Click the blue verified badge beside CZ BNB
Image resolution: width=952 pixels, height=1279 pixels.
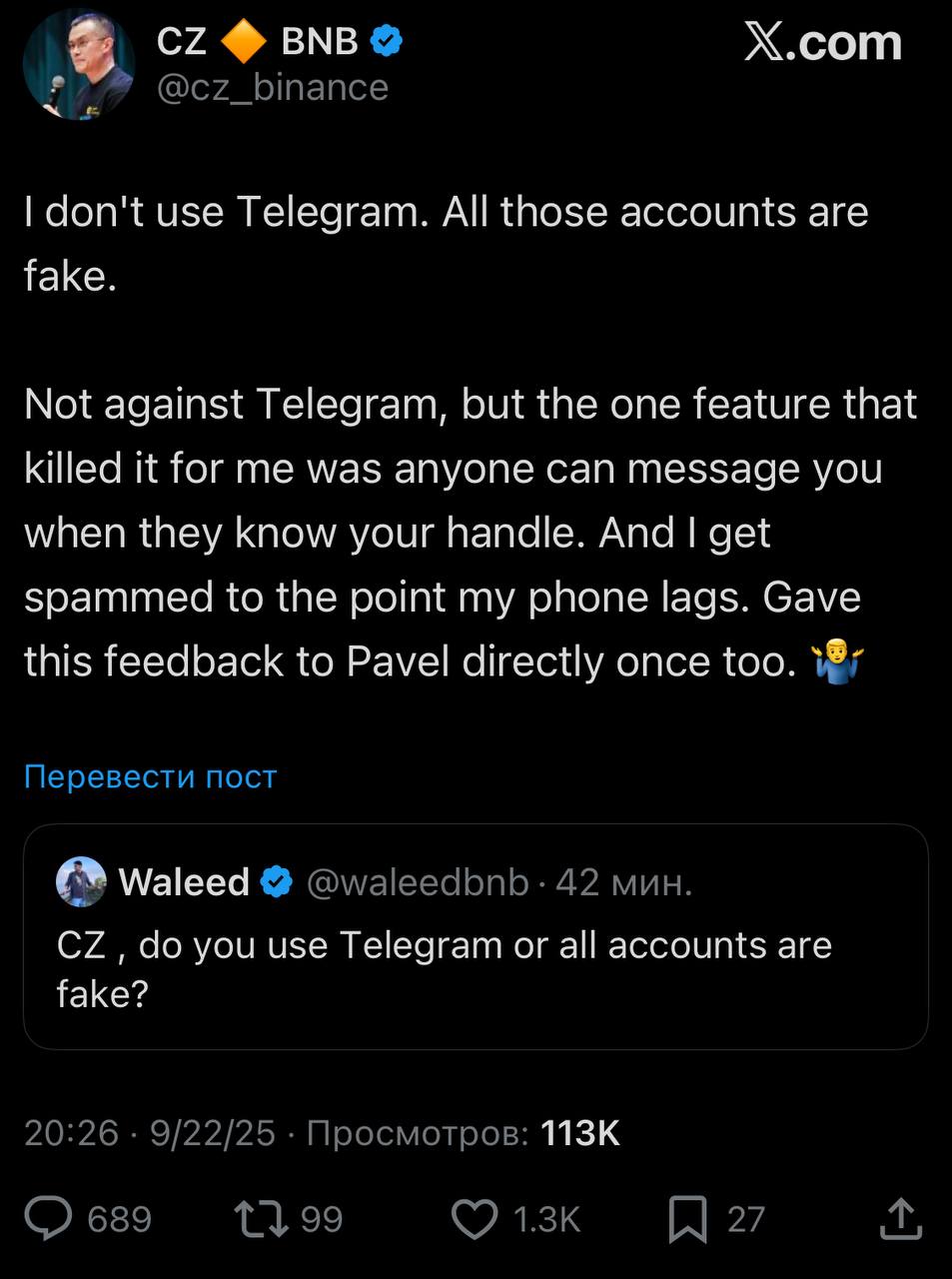click(x=387, y=41)
